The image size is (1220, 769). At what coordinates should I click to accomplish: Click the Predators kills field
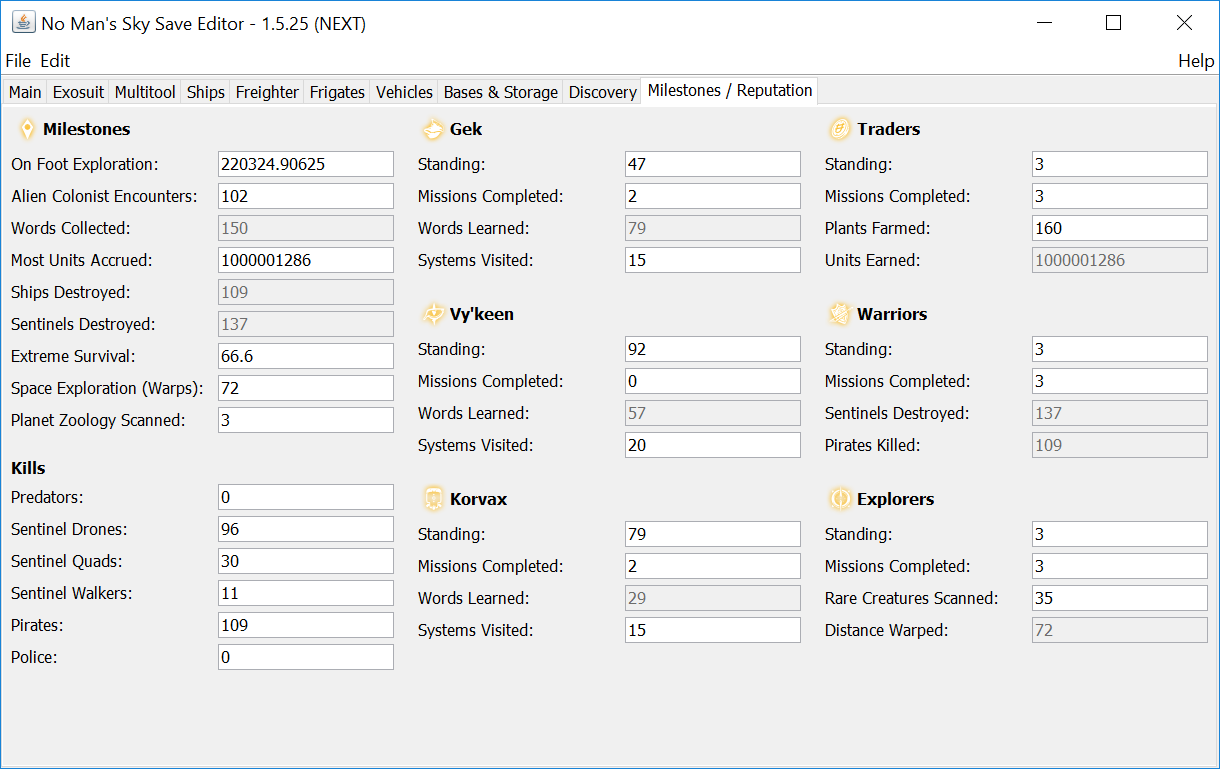[x=306, y=497]
